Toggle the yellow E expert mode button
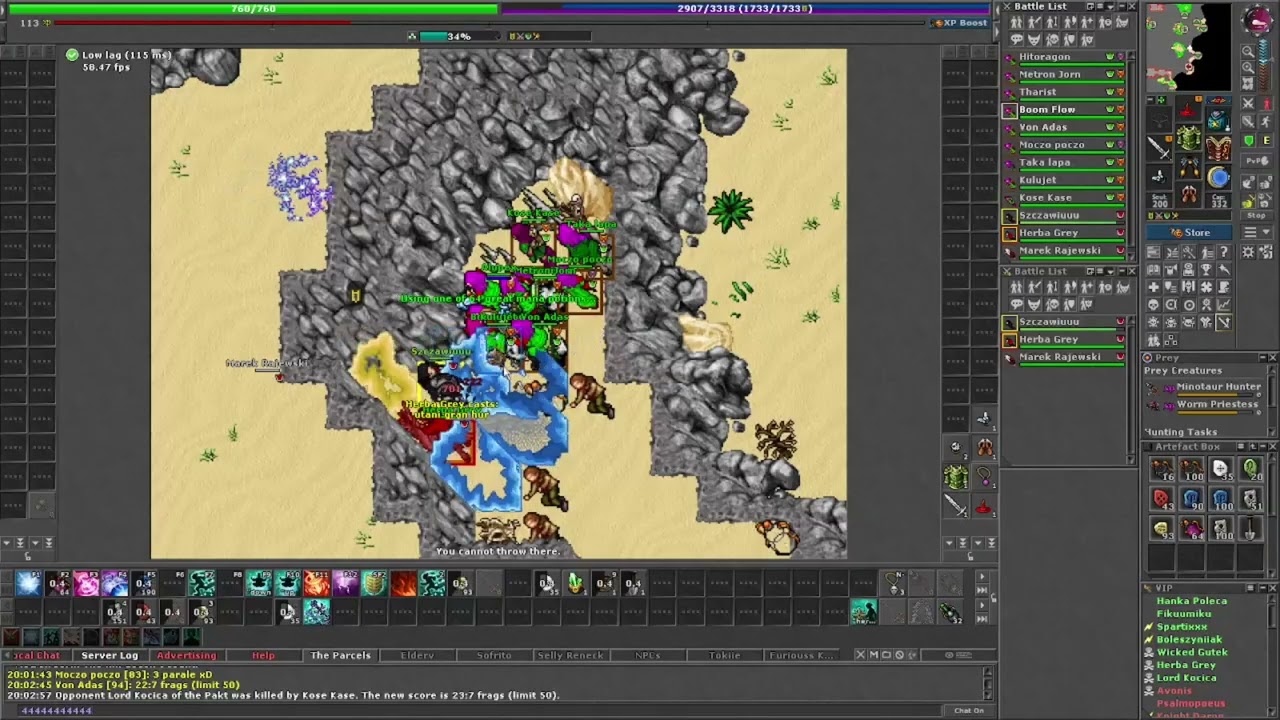 click(x=1266, y=141)
